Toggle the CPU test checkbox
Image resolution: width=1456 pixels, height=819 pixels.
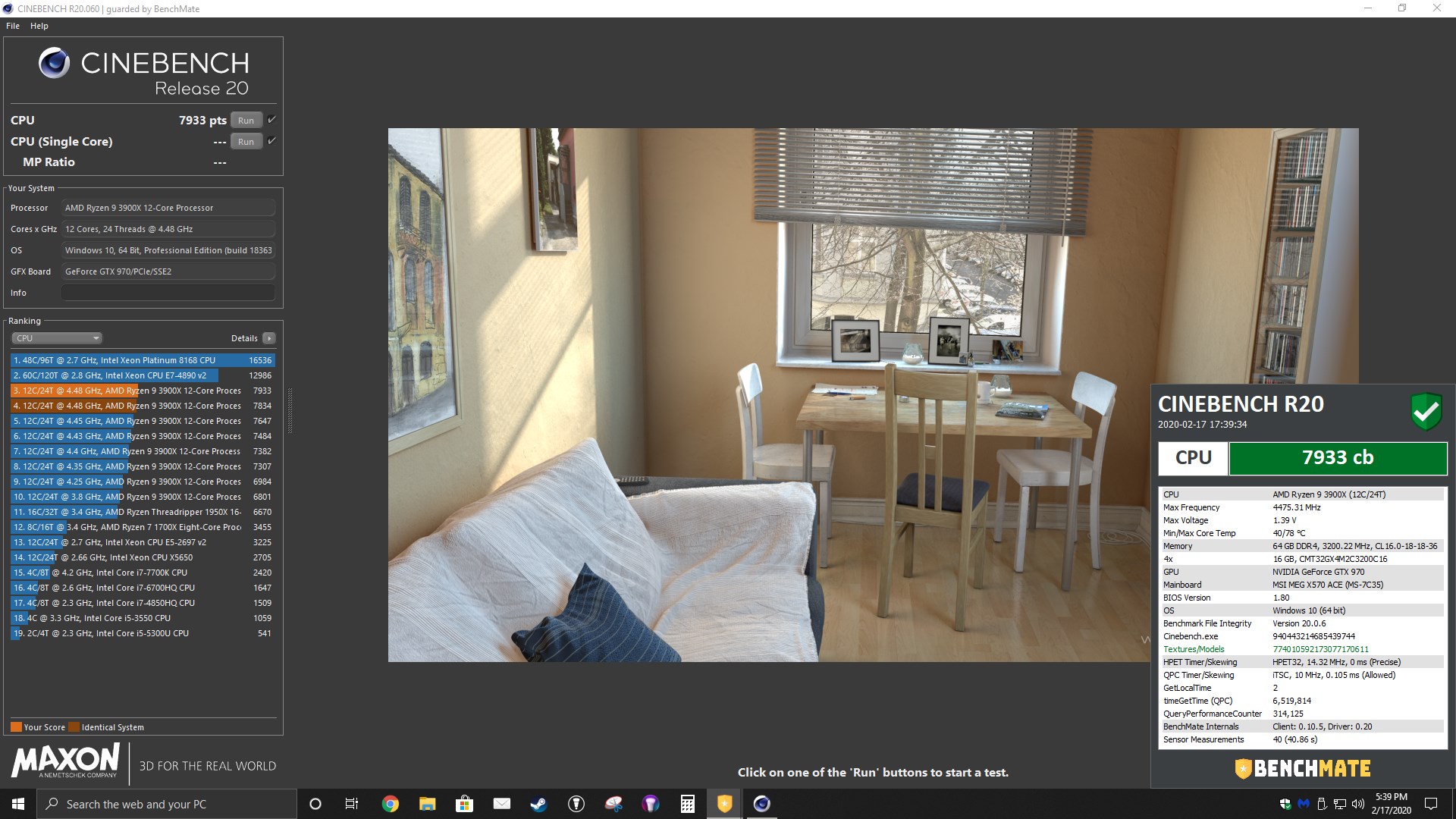(x=271, y=120)
